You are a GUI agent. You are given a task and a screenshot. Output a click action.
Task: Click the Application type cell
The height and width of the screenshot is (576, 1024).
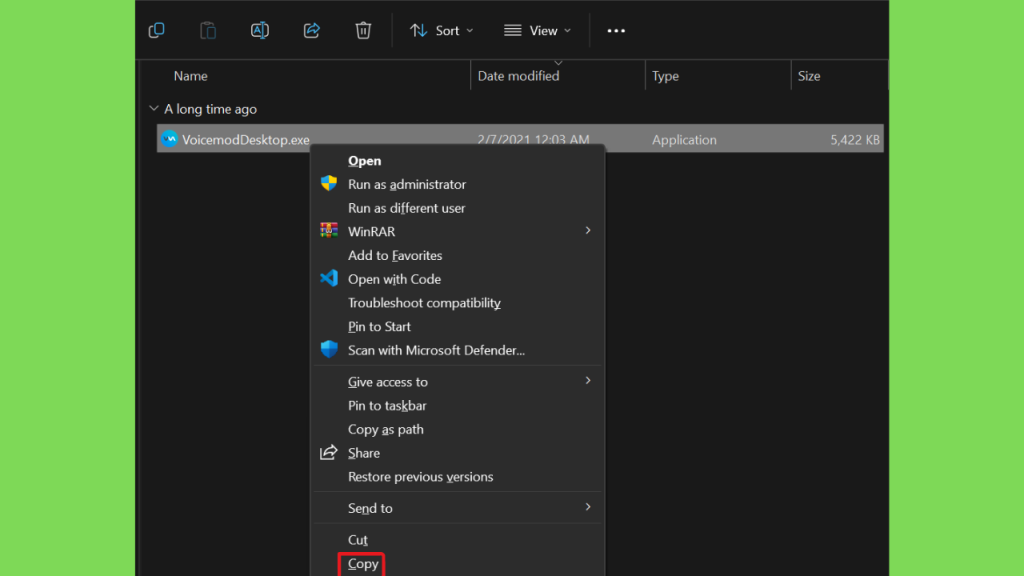[684, 140]
